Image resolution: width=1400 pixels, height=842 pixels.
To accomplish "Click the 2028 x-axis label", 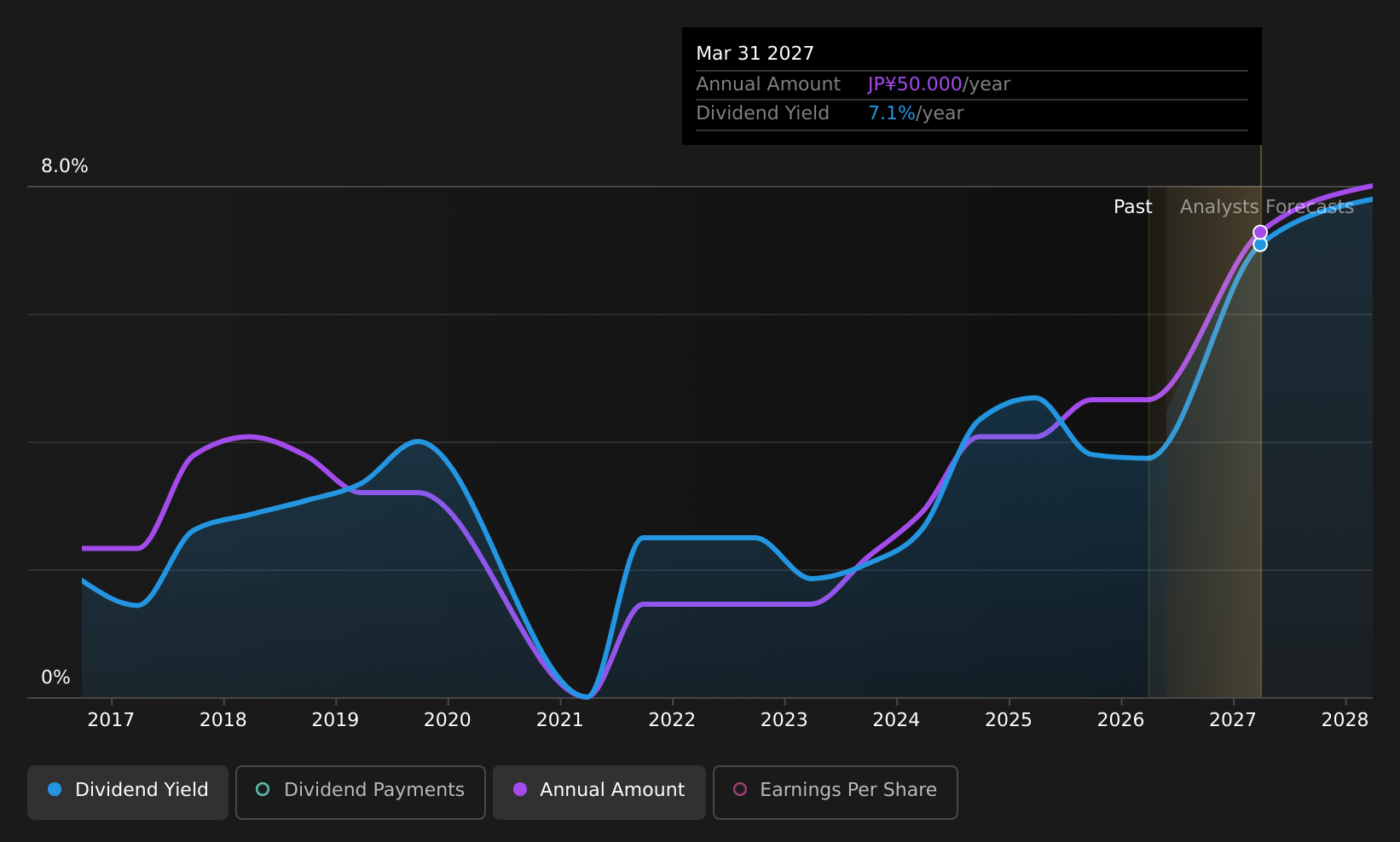I will tap(1345, 720).
